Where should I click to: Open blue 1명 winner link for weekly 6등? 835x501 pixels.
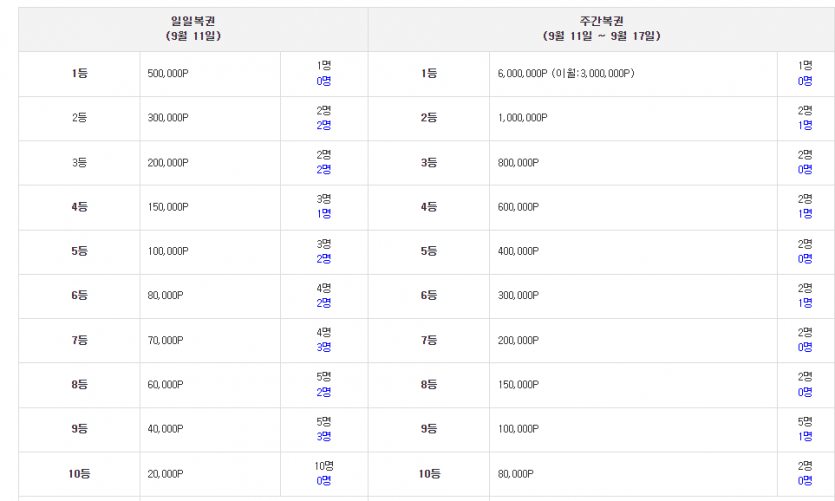(x=805, y=303)
